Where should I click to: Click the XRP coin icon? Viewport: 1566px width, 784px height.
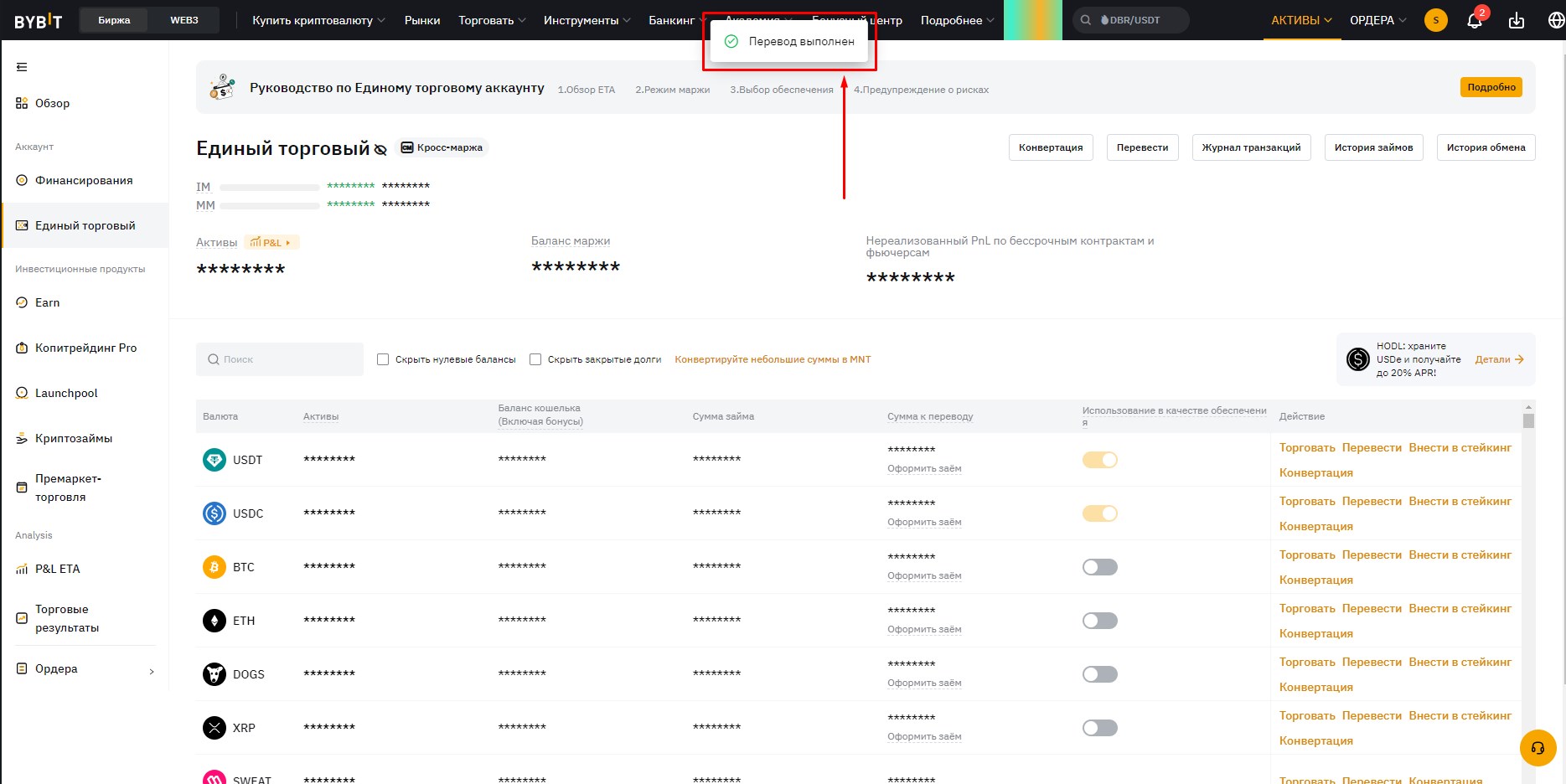(x=214, y=728)
